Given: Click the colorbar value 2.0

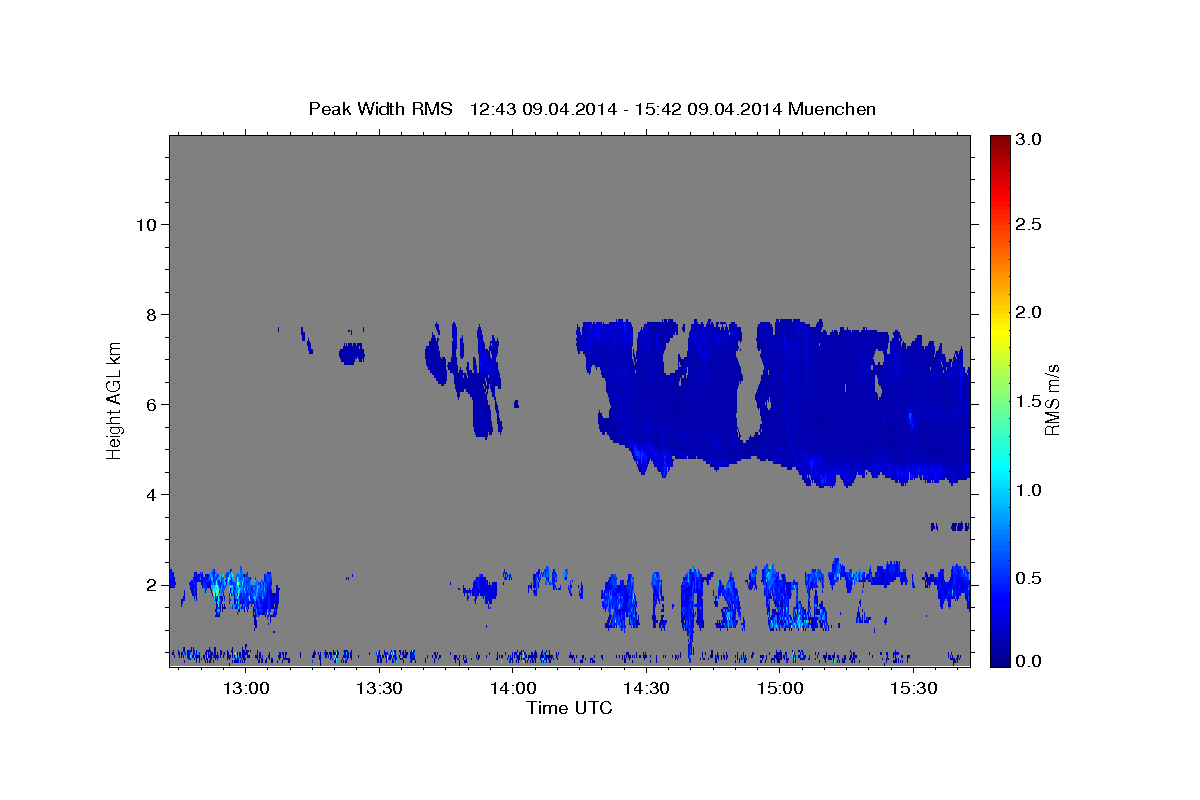Looking at the screenshot, I should point(1029,312).
